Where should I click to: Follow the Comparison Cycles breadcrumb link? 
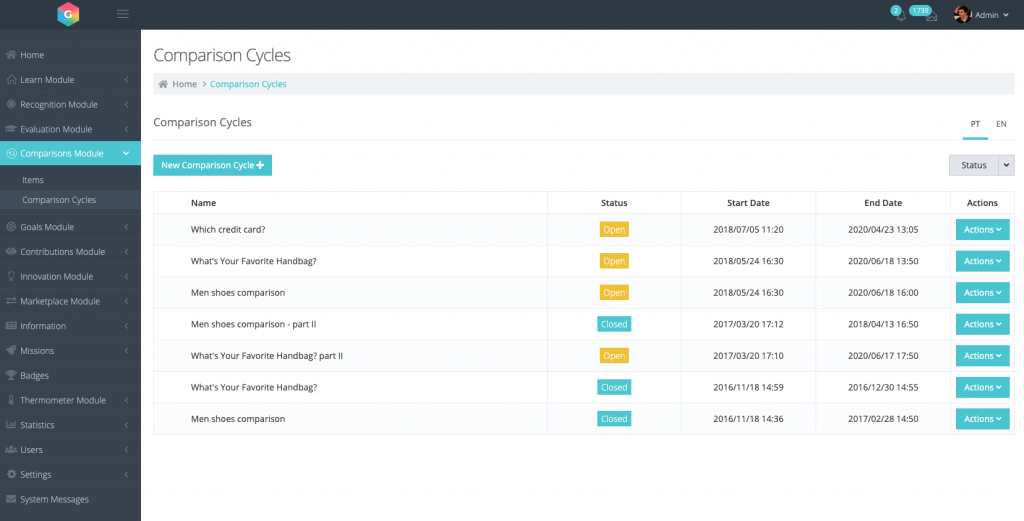(x=248, y=84)
